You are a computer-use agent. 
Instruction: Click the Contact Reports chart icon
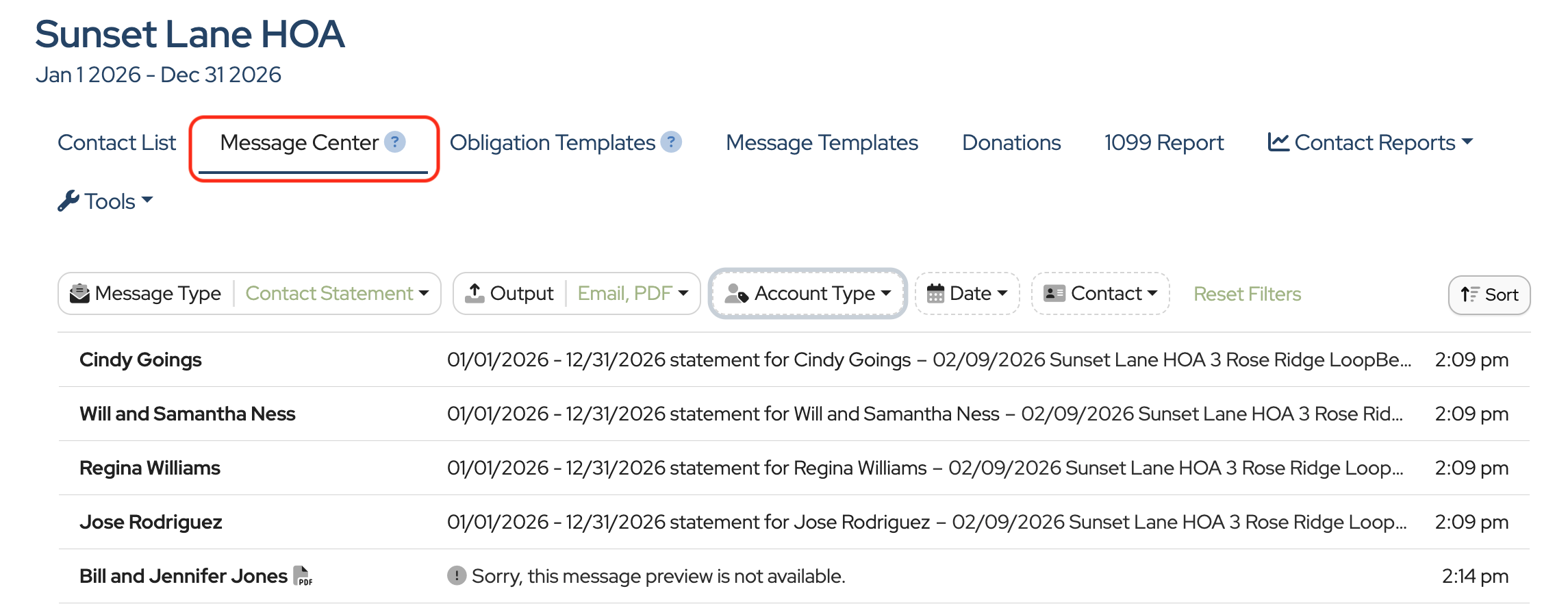pyautogui.click(x=1278, y=142)
